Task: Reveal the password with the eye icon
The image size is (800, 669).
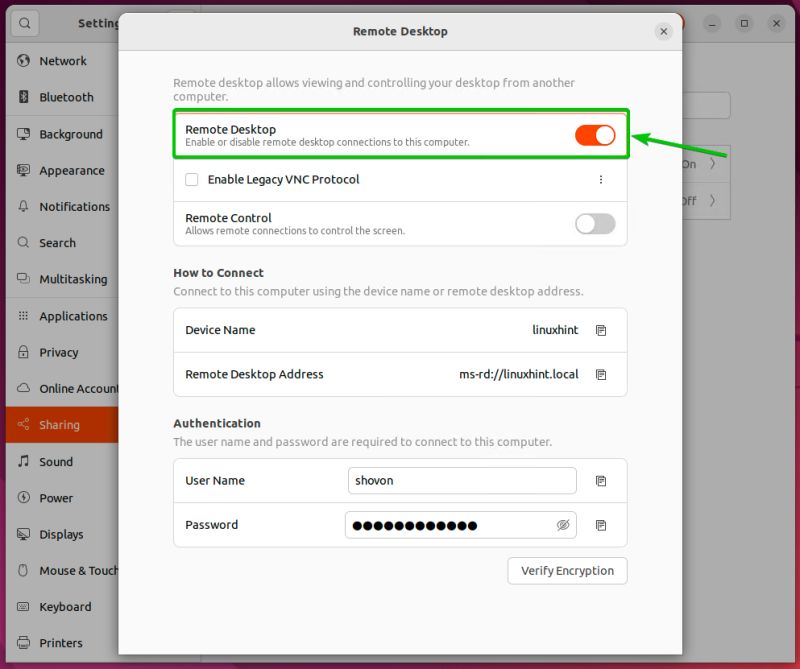Action: point(563,525)
